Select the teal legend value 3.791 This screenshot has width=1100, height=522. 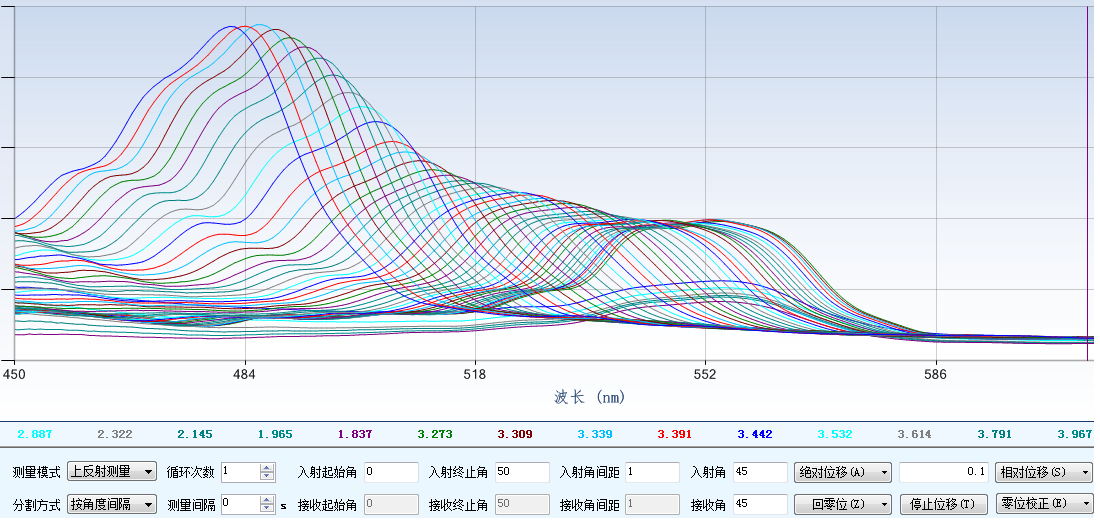pos(994,434)
